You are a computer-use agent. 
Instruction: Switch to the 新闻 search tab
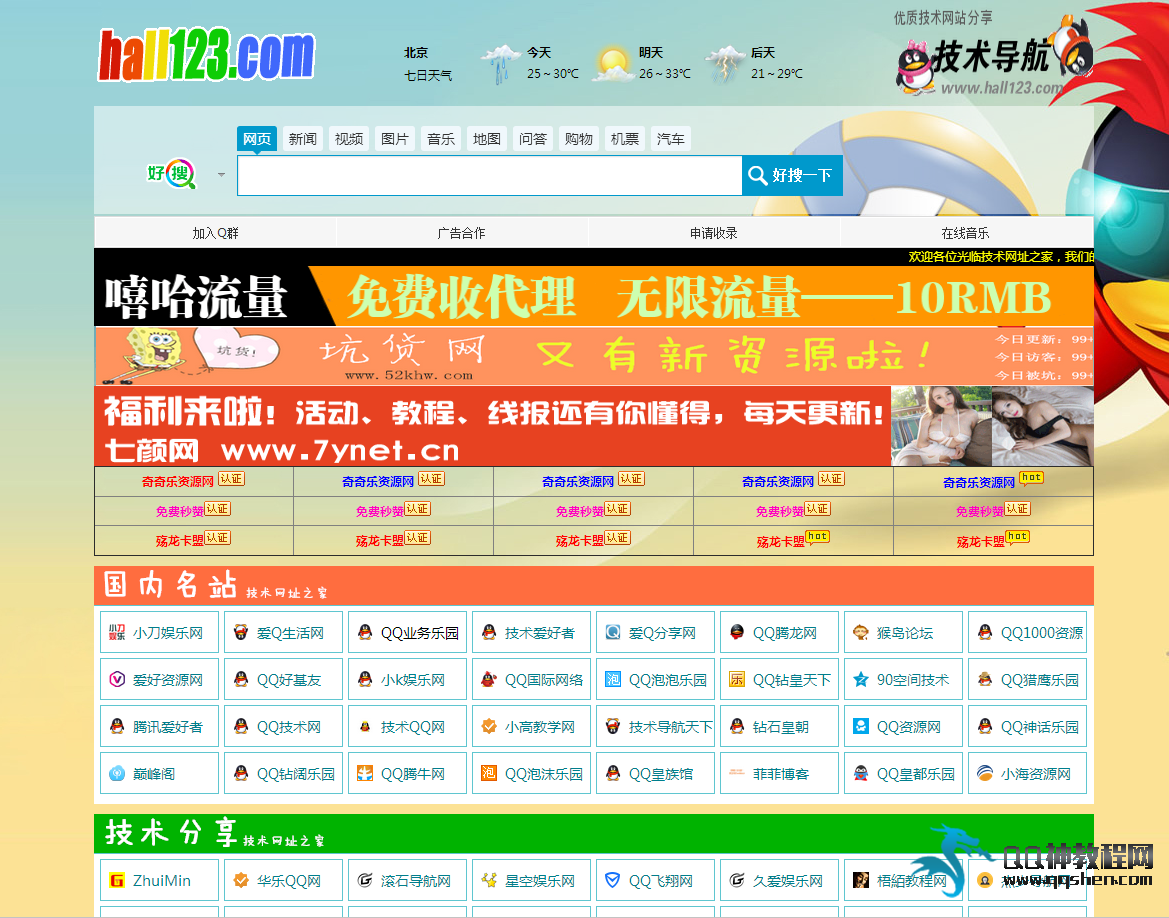click(303, 139)
